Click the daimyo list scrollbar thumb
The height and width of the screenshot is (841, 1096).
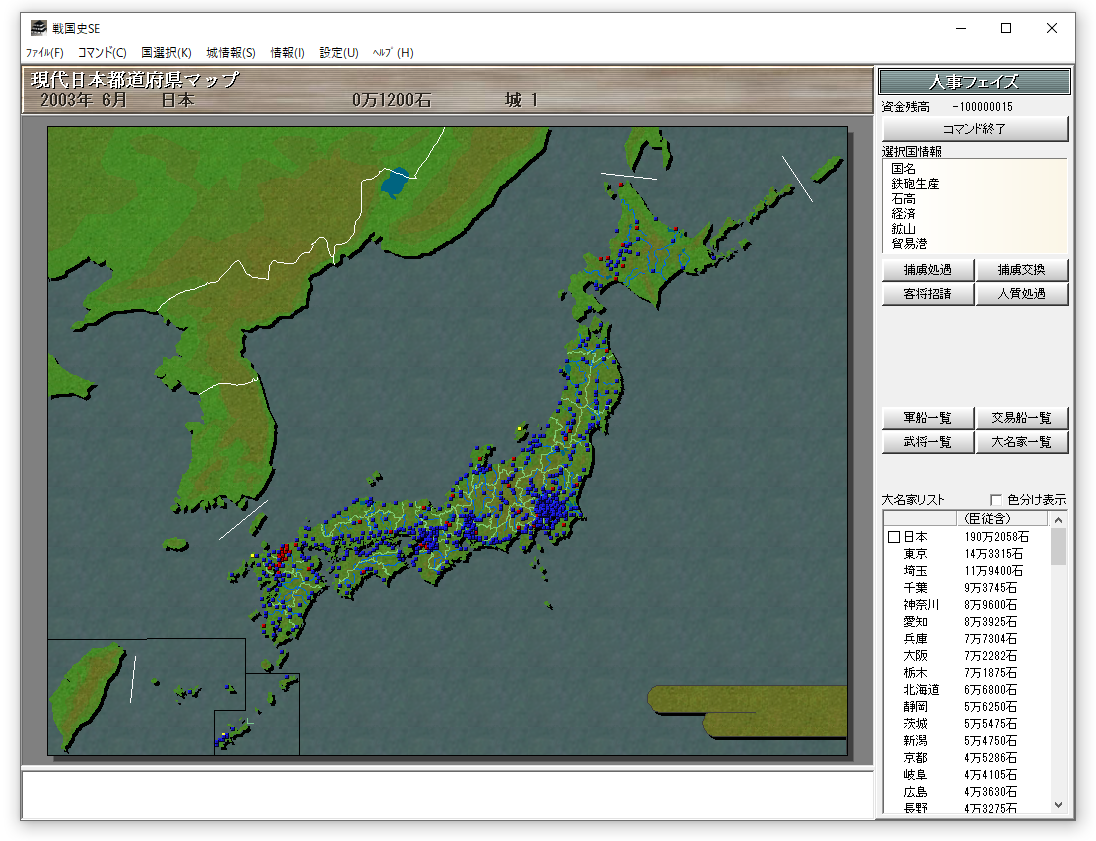pyautogui.click(x=1058, y=546)
